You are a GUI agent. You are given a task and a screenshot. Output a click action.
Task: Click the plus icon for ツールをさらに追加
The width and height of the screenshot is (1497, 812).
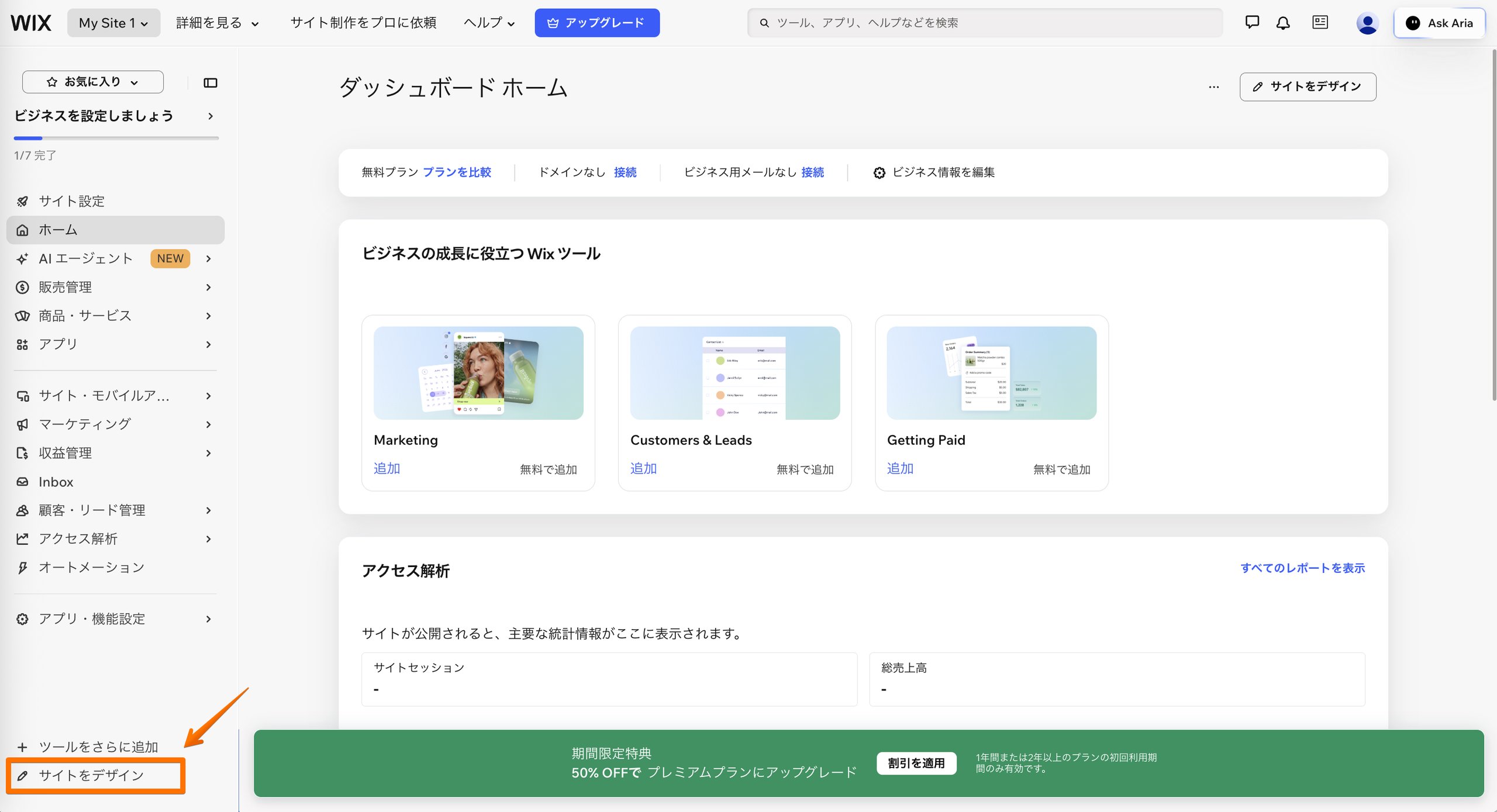tap(22, 747)
